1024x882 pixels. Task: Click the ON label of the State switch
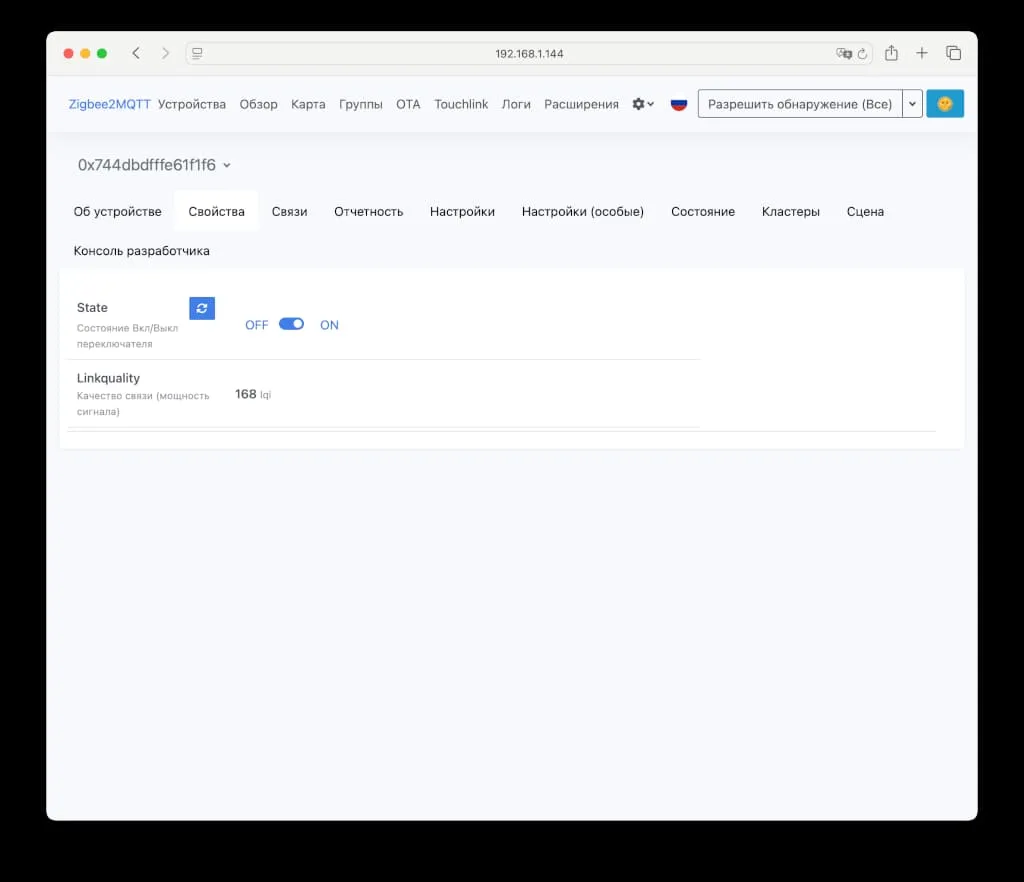[x=329, y=325]
